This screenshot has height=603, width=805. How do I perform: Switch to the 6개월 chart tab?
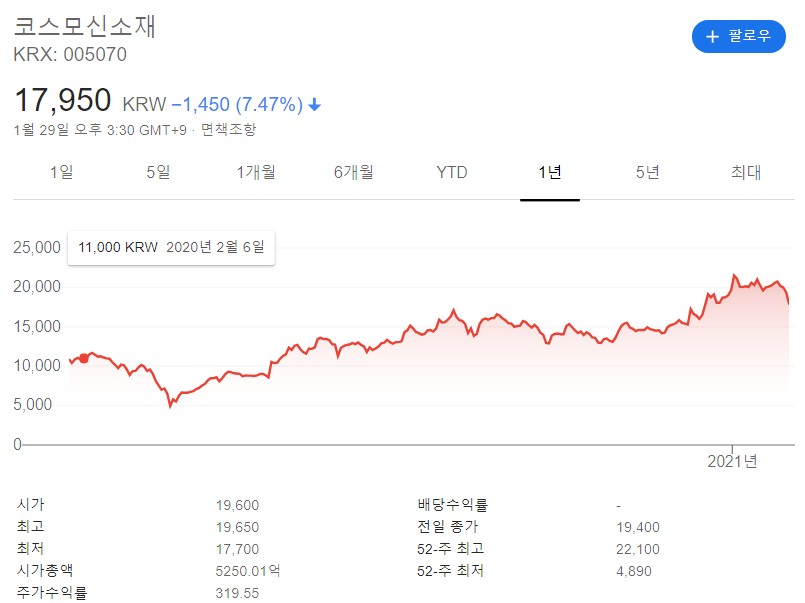coord(354,172)
